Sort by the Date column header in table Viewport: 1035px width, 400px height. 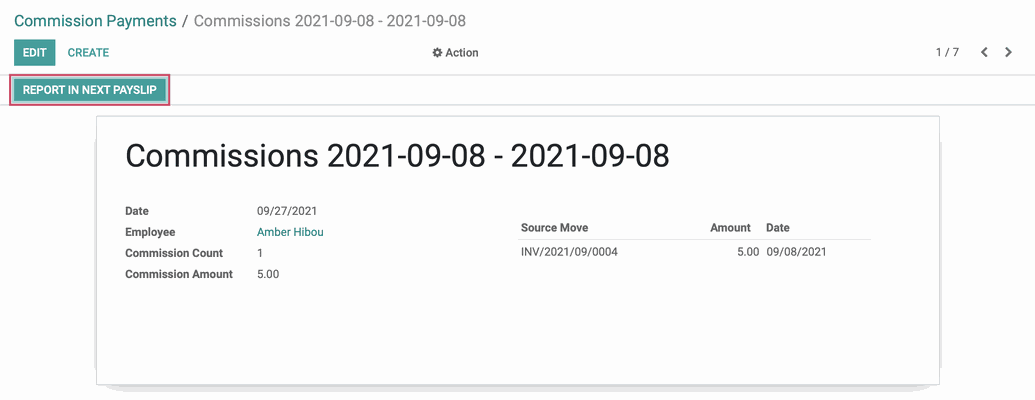(778, 228)
